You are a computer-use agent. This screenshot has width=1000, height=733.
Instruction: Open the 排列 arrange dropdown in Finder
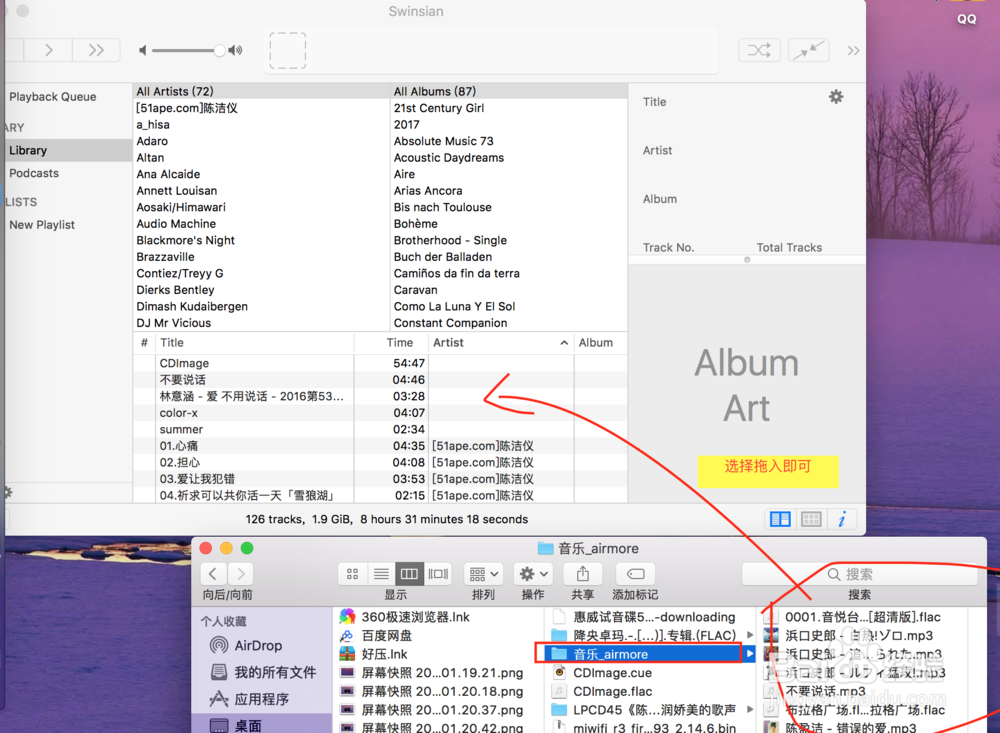[x=483, y=573]
